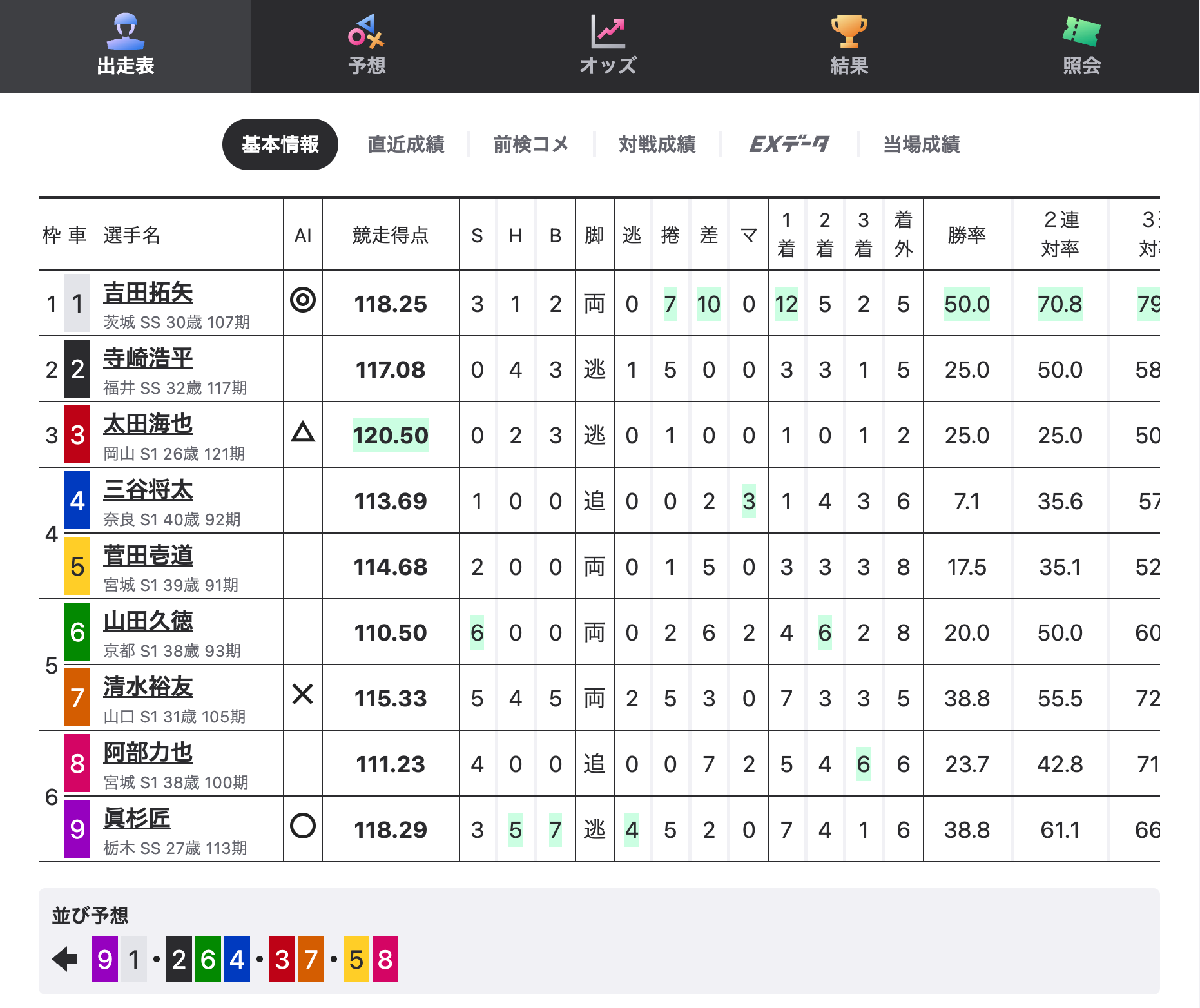This screenshot has width=1200, height=1008.
Task: Click the win rate 38.8 in 清水裕友 row
Action: tap(967, 698)
